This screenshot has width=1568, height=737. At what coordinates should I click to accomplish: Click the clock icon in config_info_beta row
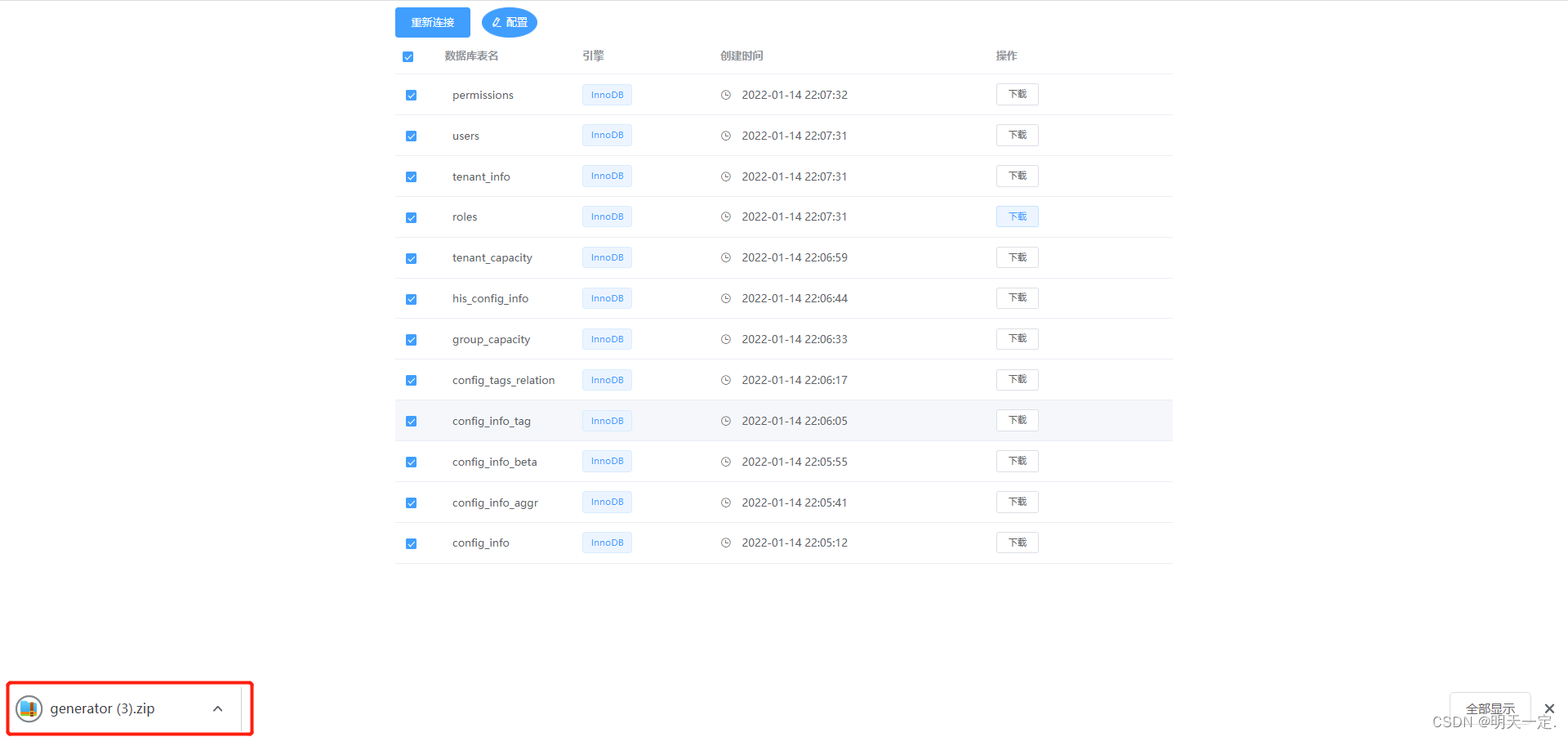coord(725,462)
